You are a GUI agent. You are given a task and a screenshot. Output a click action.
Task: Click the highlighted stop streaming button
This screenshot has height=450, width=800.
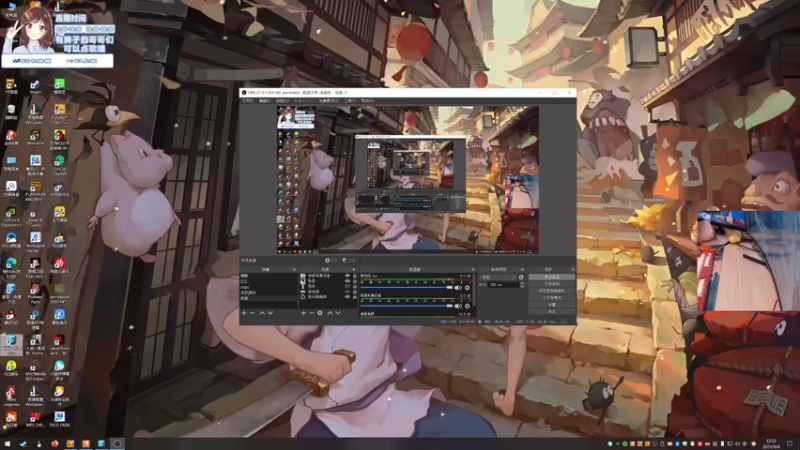point(552,277)
